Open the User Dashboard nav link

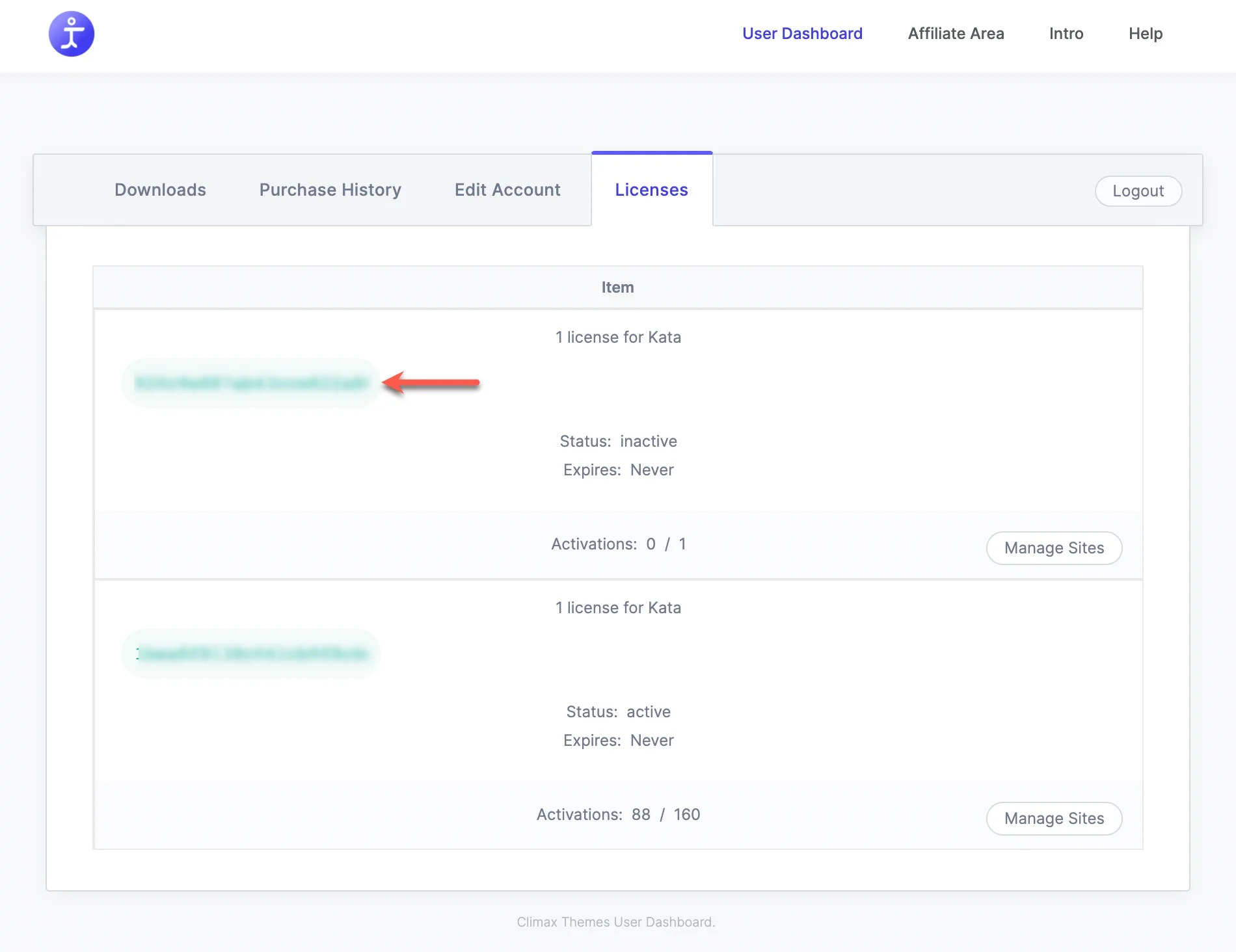point(802,34)
